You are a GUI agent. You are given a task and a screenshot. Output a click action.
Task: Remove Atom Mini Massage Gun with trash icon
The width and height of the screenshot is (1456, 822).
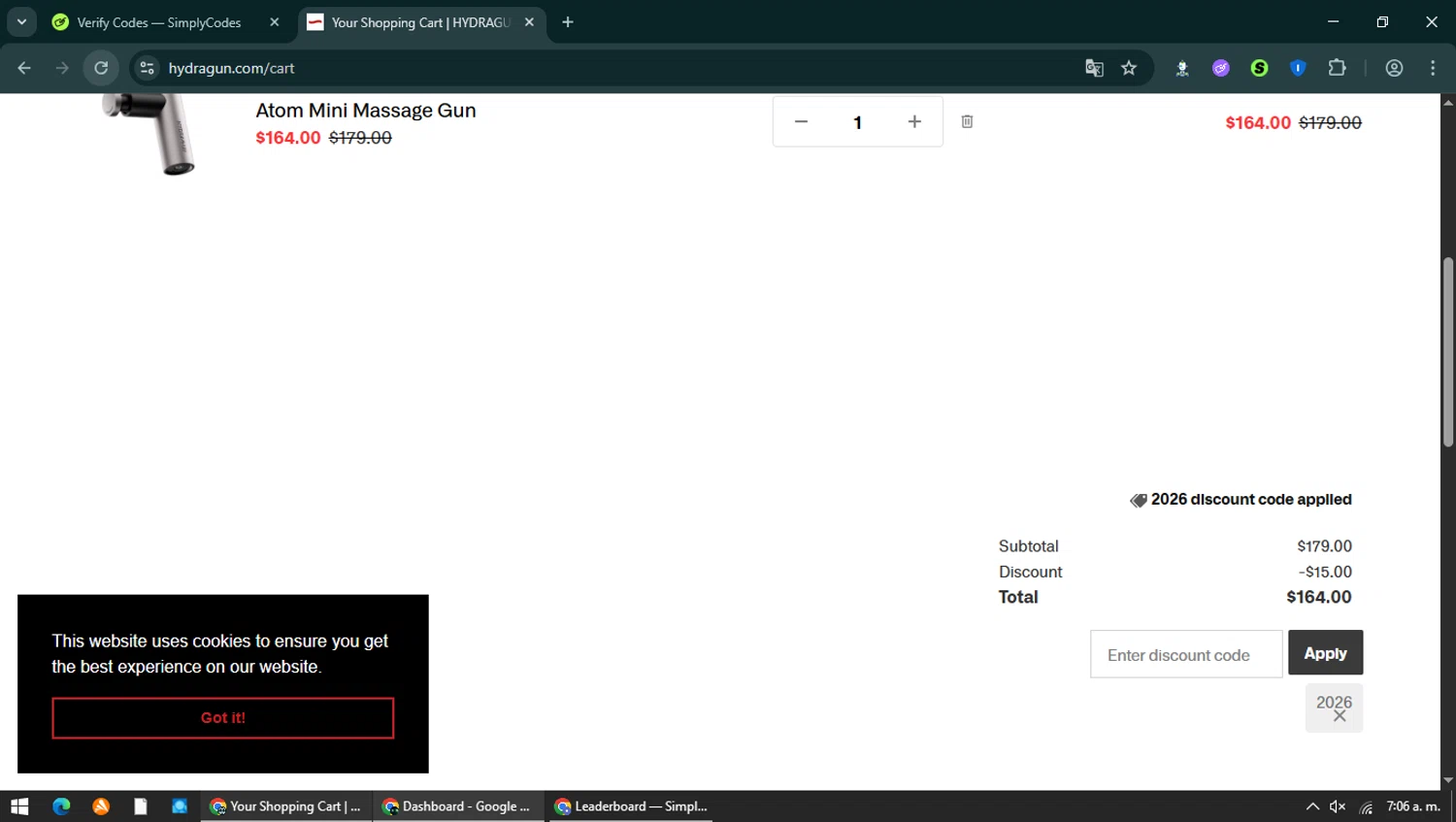pos(967,121)
